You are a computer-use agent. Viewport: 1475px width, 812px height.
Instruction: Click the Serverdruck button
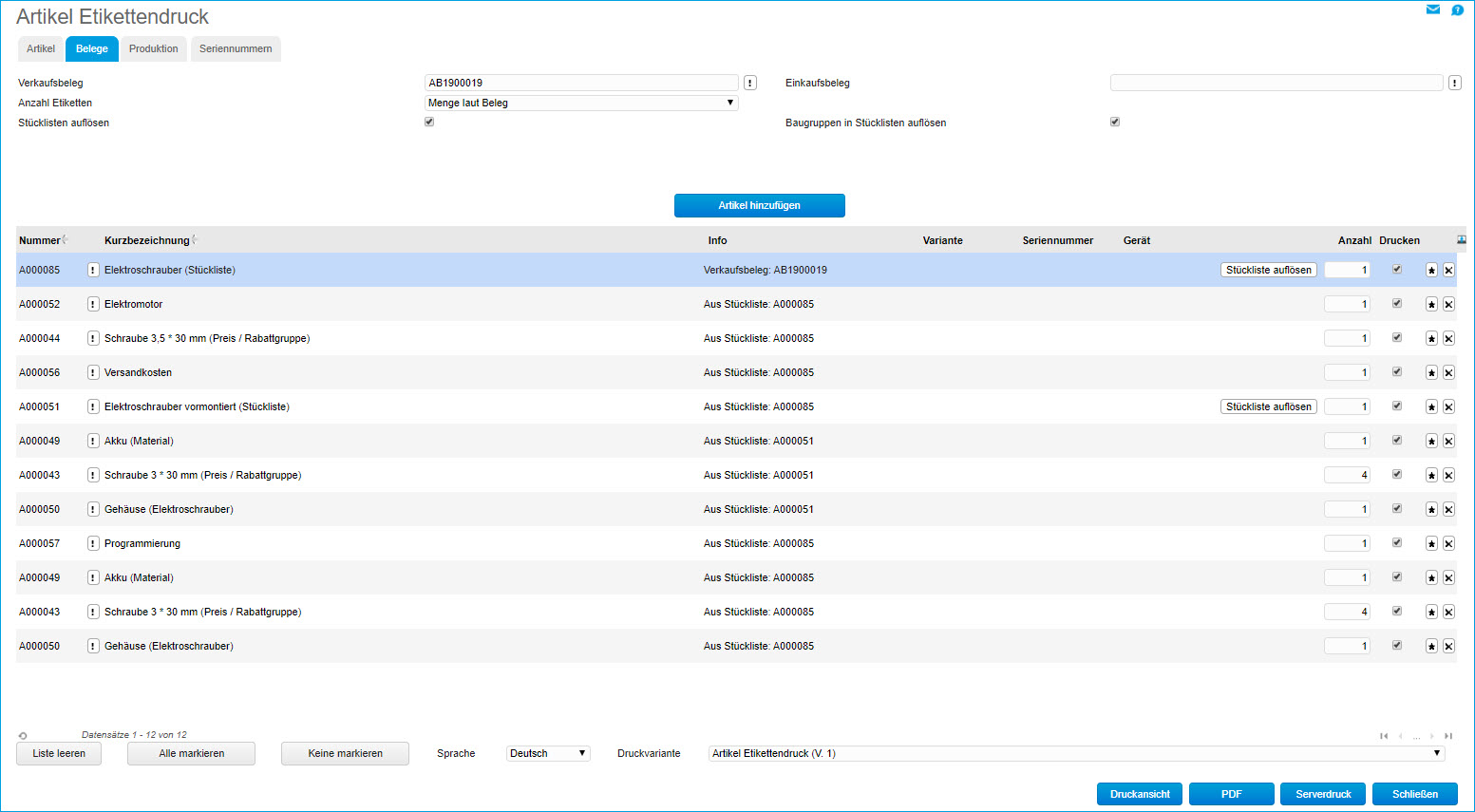[1323, 794]
